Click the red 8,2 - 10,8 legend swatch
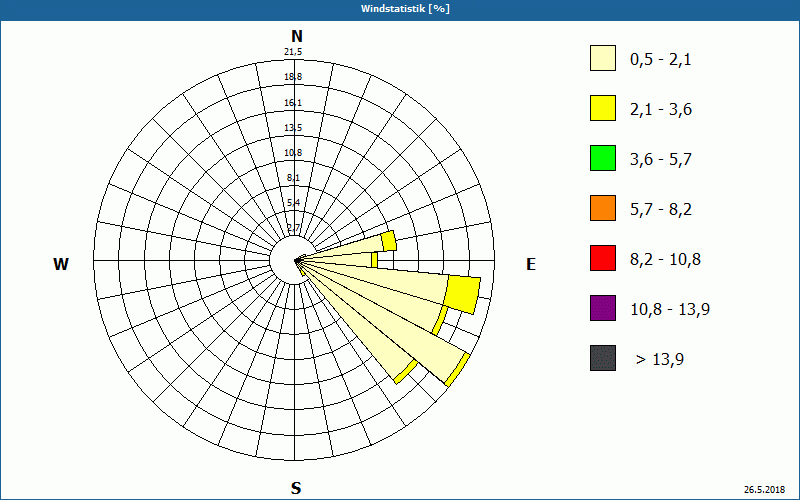 603,258
